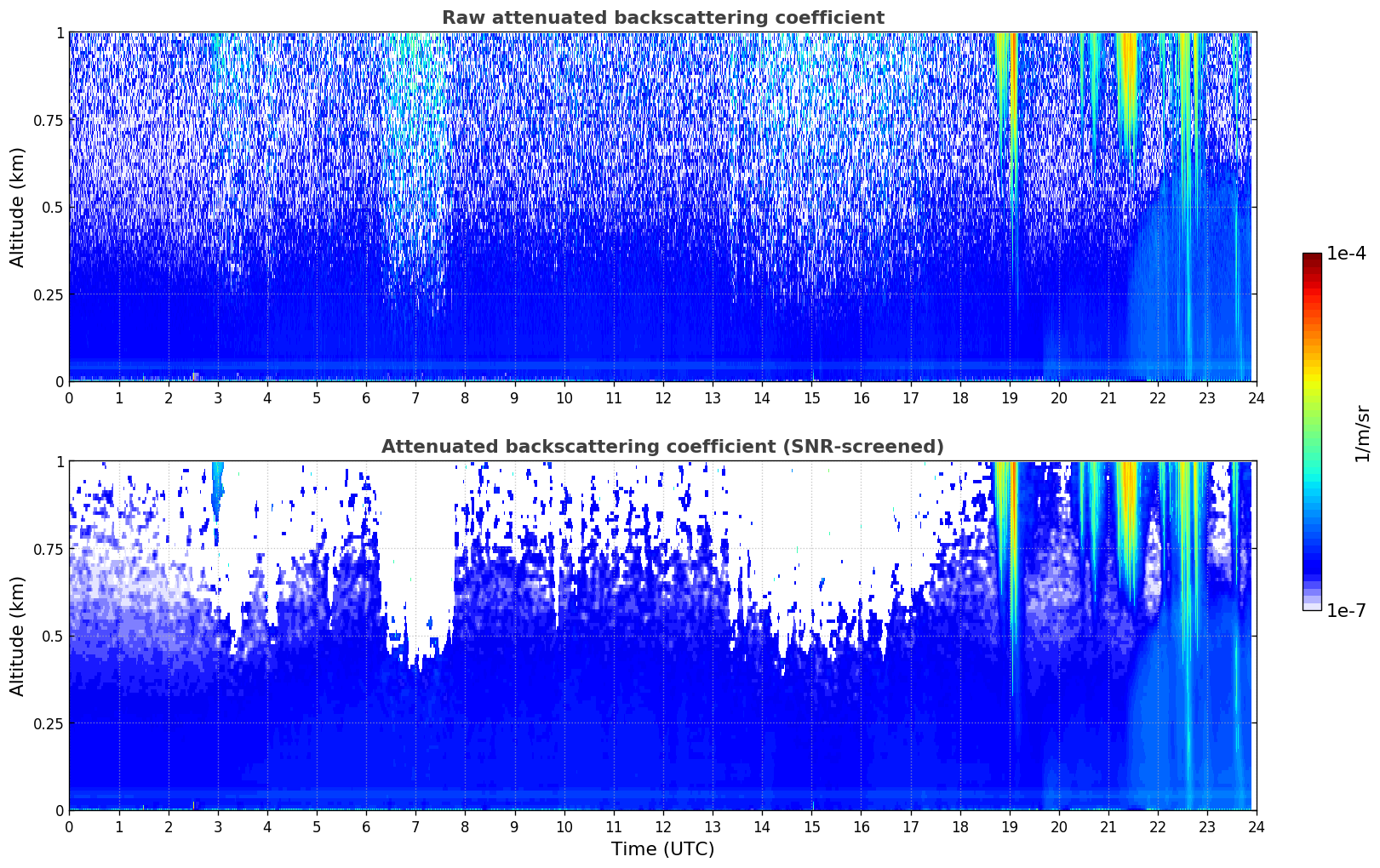
Task: Click the 0.5 altitude tick on the SNR-screened plot
Action: pos(53,636)
